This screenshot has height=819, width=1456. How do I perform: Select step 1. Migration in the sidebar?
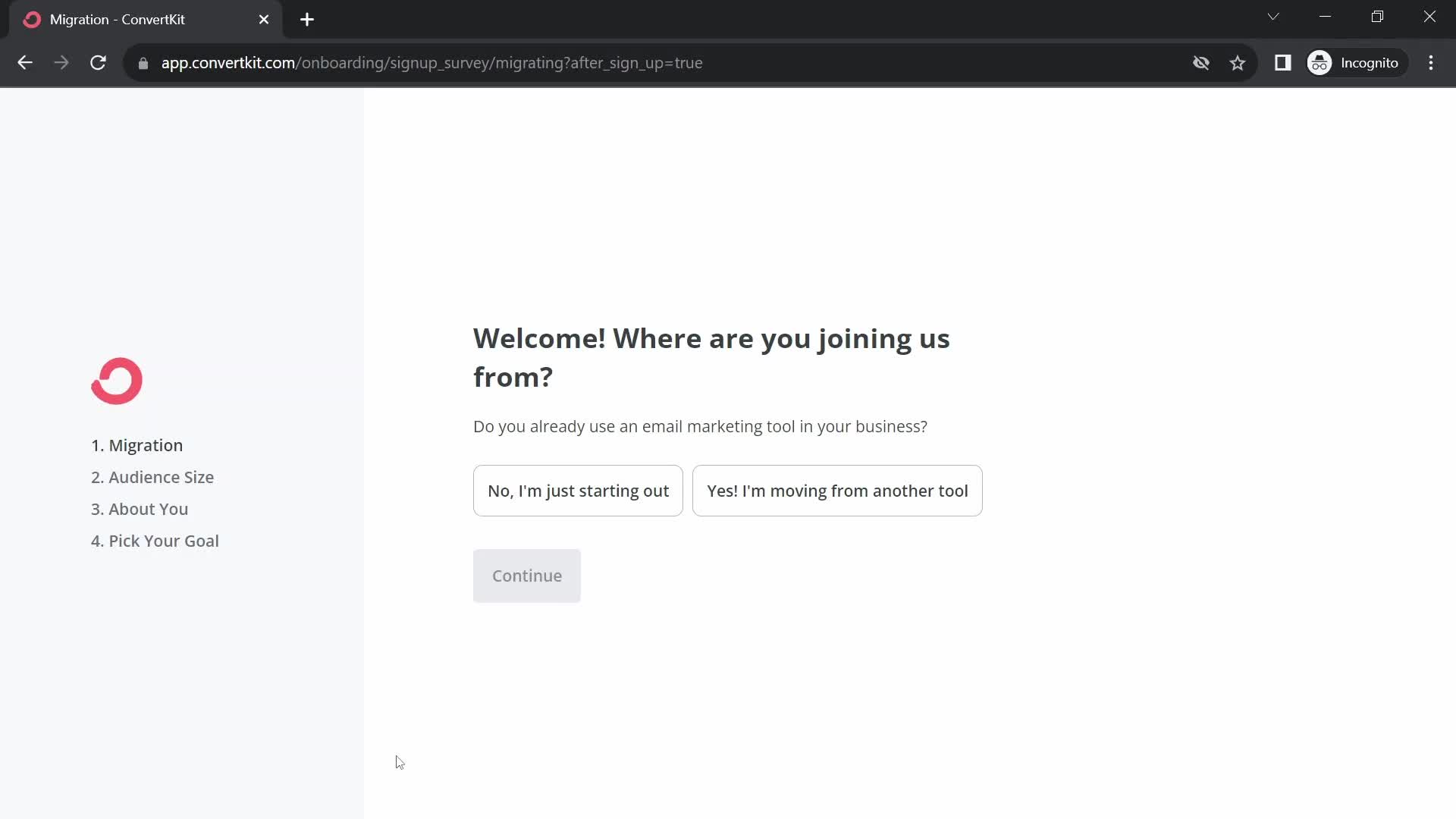137,445
